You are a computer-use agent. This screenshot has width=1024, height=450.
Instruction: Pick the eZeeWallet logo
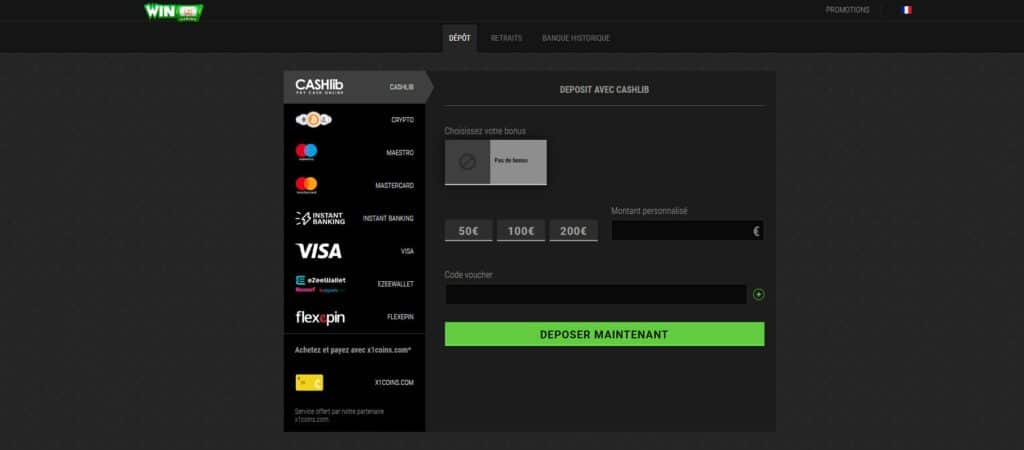coord(320,284)
